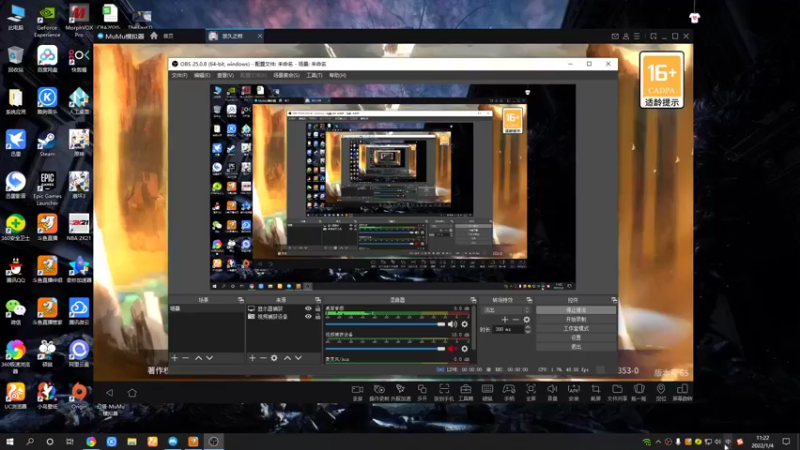This screenshot has height=450, width=800.
Task: Open source properties gear in OBS Sources panel
Action: (274, 358)
